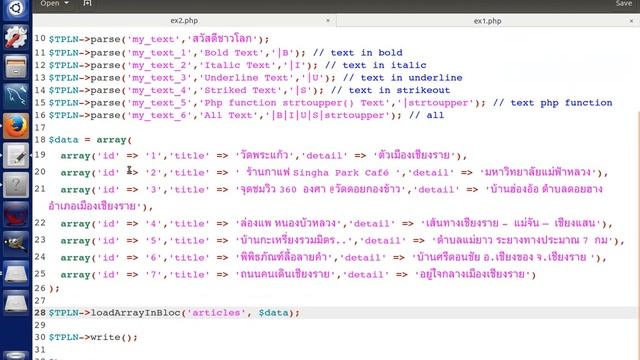
Task: Click '$TPLN->write();' on line 30
Action: click(93, 337)
